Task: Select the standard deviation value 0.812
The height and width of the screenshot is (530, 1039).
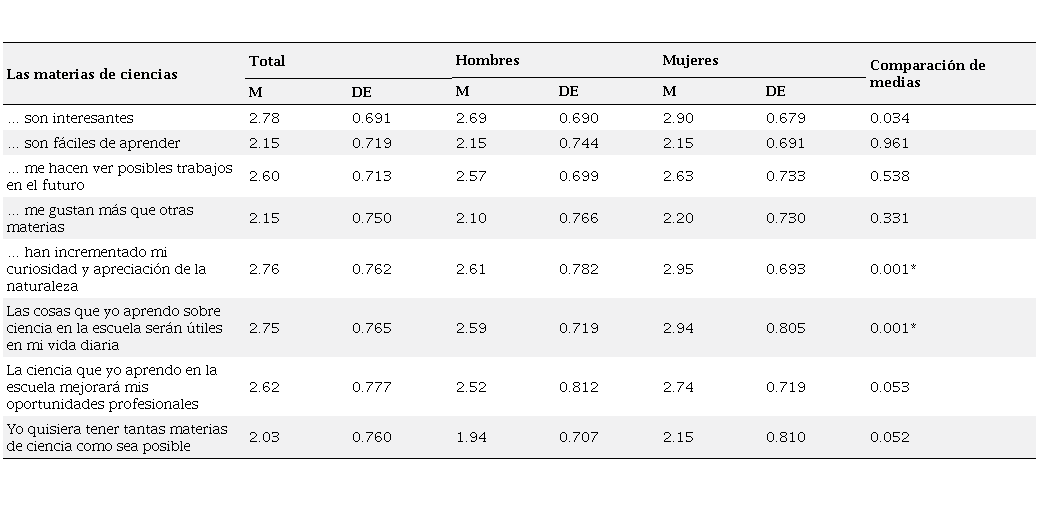Action: 579,387
